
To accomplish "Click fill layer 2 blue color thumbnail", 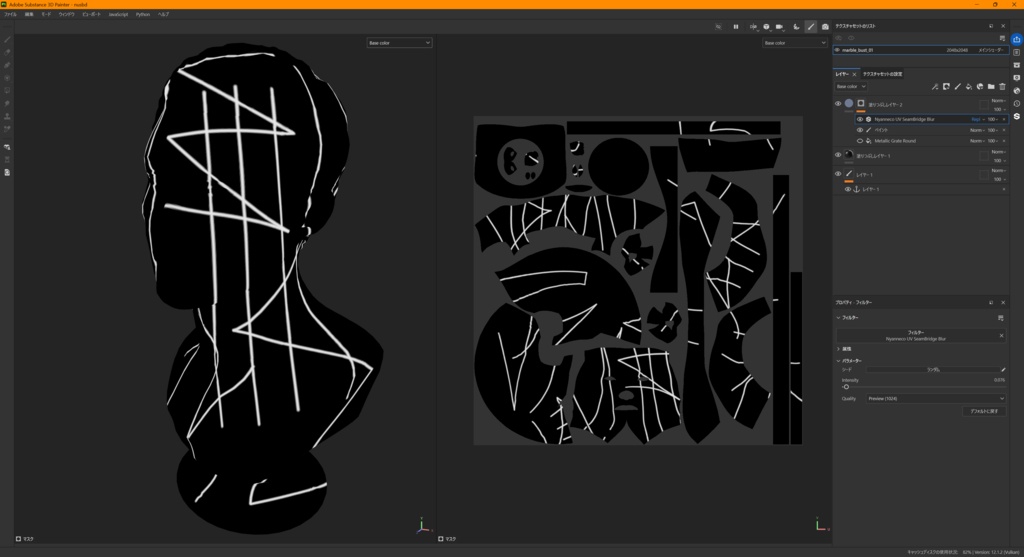I will tap(849, 103).
